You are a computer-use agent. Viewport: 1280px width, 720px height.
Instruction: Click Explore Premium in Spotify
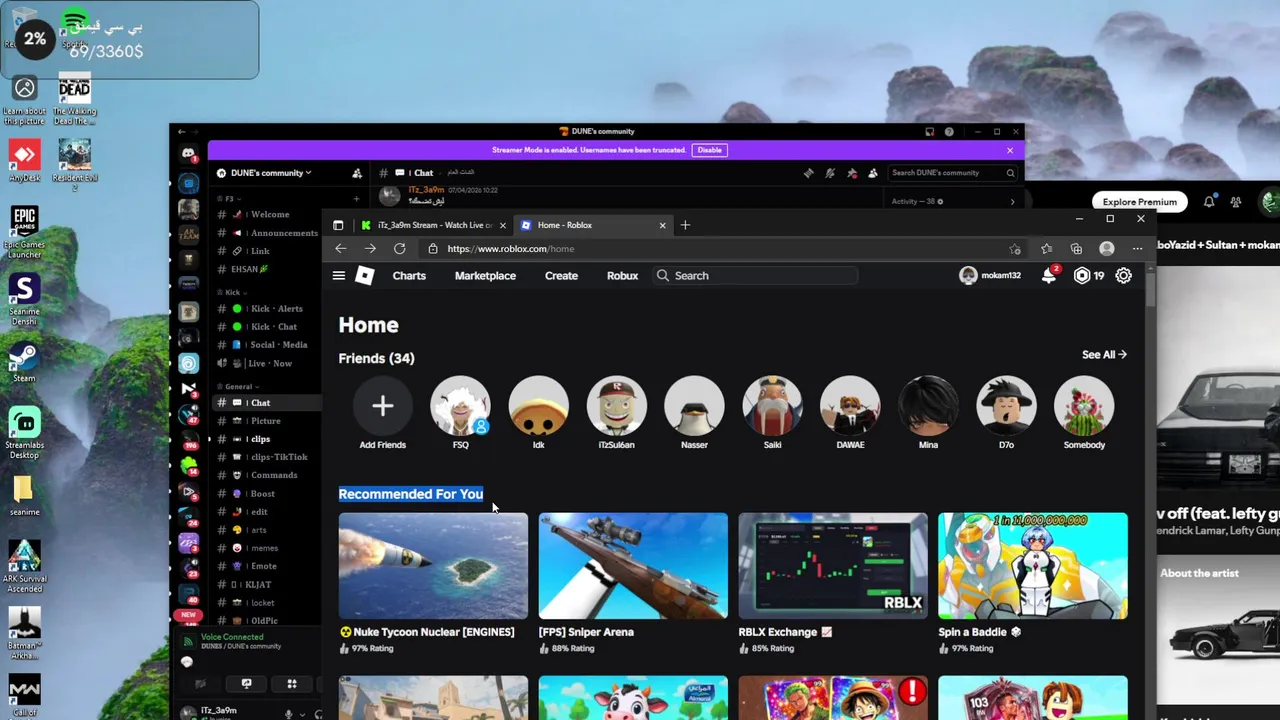point(1140,202)
